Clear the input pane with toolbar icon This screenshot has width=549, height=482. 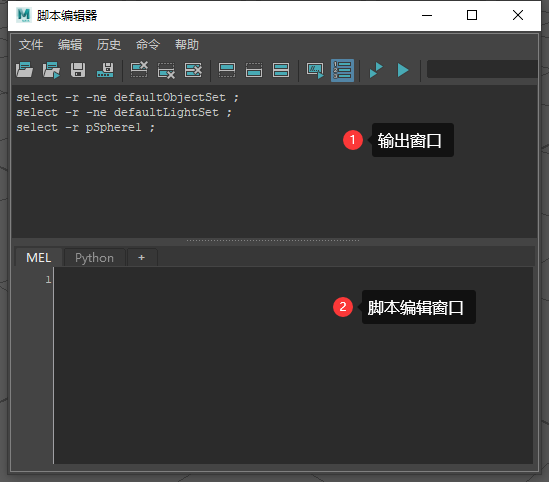[166, 70]
